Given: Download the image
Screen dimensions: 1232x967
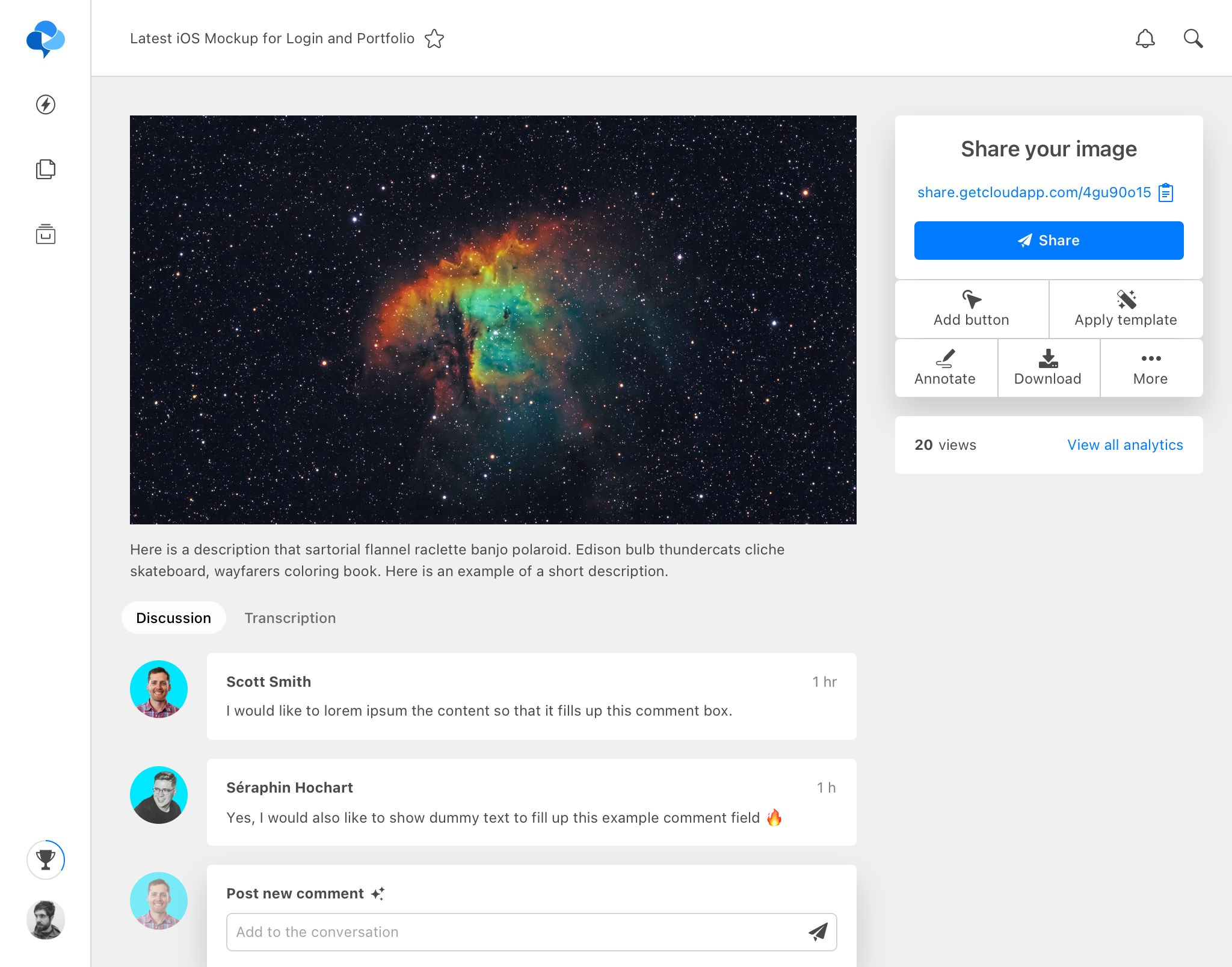Looking at the screenshot, I should click(x=1048, y=368).
